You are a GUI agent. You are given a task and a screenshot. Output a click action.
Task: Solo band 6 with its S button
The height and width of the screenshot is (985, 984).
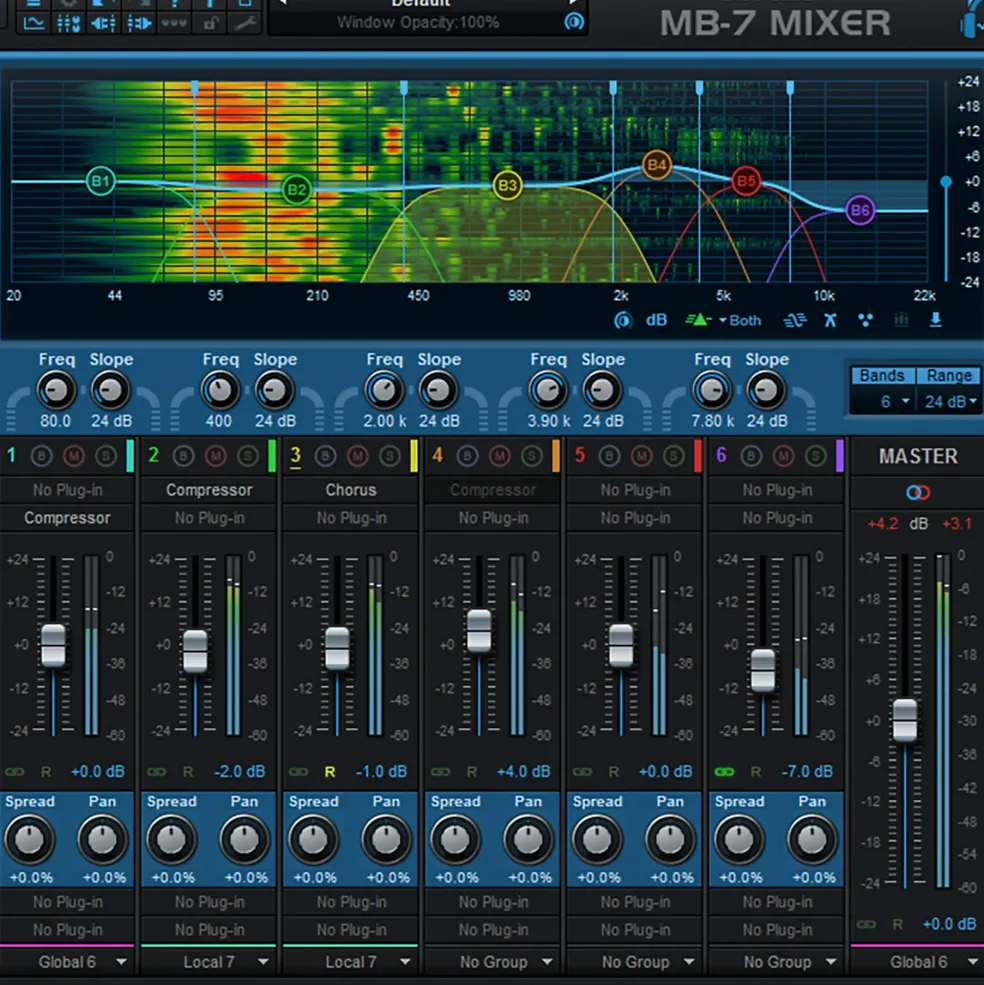click(816, 455)
